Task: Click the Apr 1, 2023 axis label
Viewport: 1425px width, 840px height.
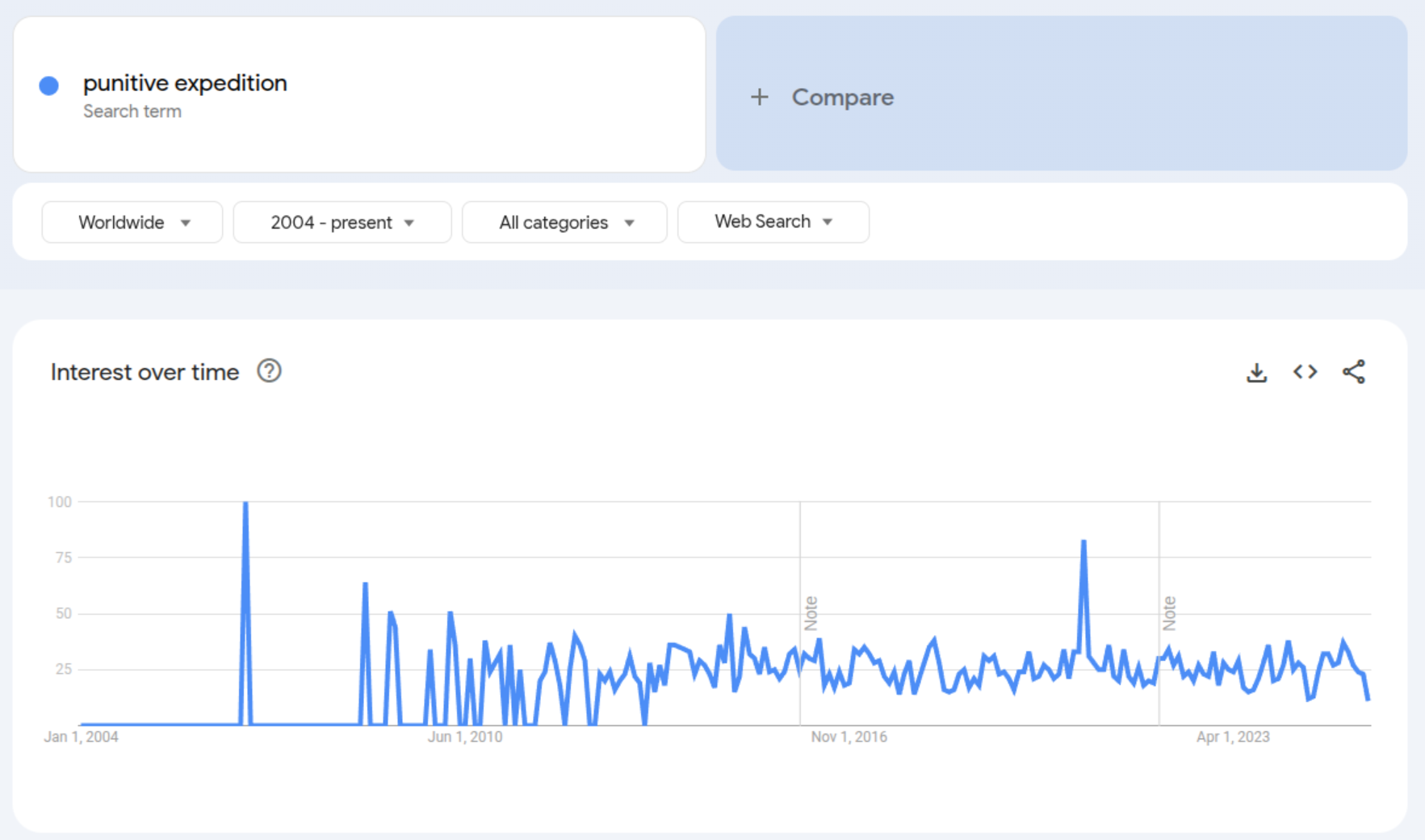Action: click(x=1233, y=737)
